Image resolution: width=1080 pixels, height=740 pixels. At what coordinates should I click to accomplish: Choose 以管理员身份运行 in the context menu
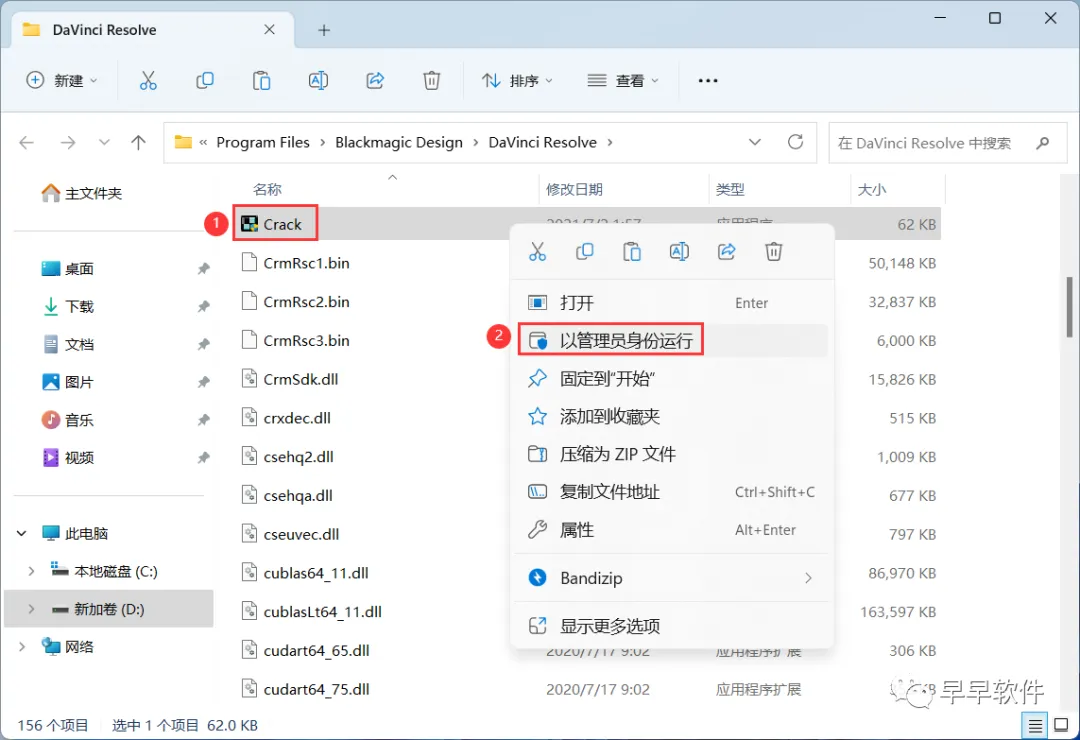(672, 340)
